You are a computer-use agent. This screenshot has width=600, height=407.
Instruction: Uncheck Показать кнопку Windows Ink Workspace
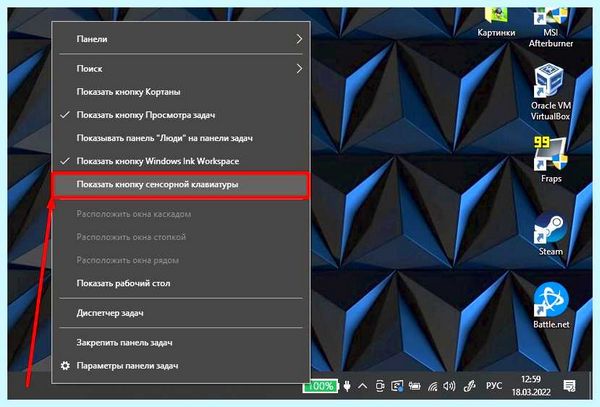(x=181, y=161)
